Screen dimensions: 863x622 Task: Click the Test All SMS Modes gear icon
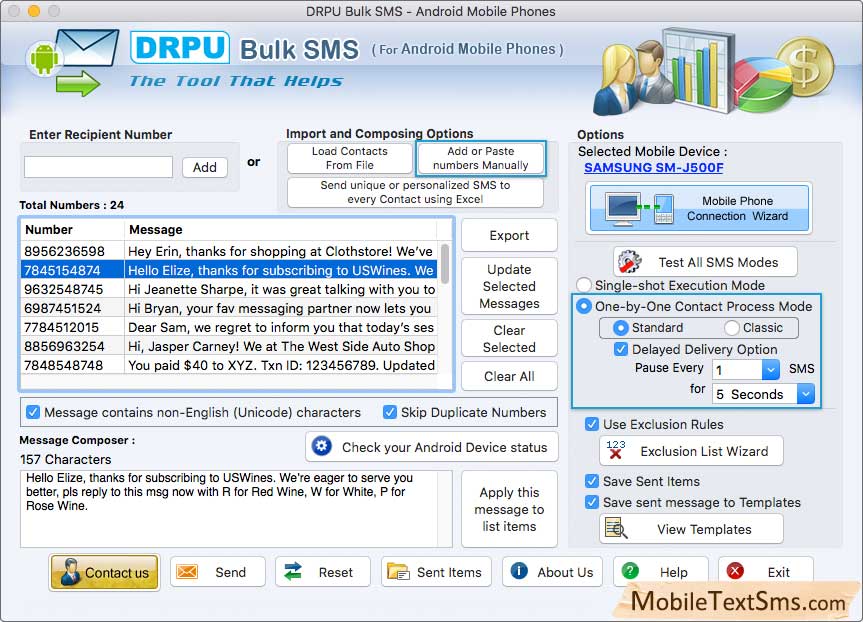click(x=629, y=261)
